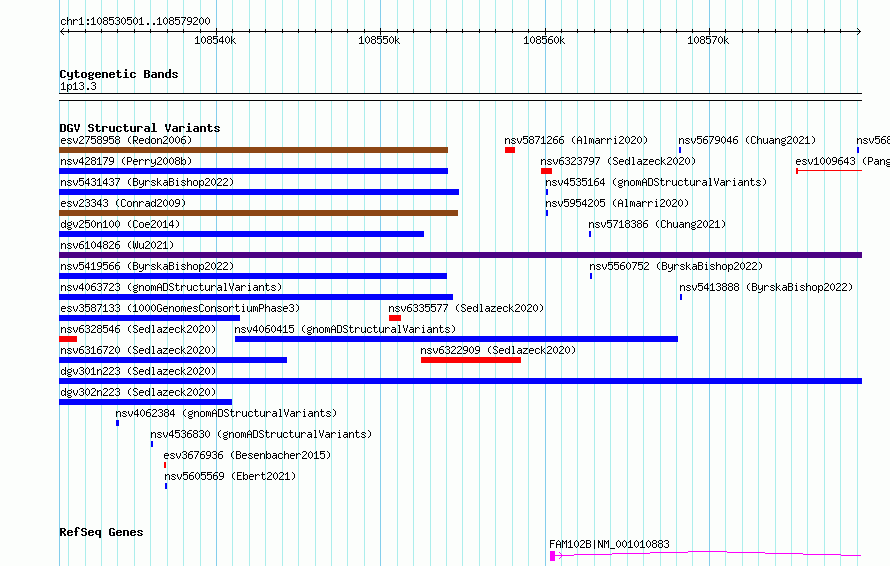Click the nsv5431437 (ByrskaBishop2022) label

(147, 182)
